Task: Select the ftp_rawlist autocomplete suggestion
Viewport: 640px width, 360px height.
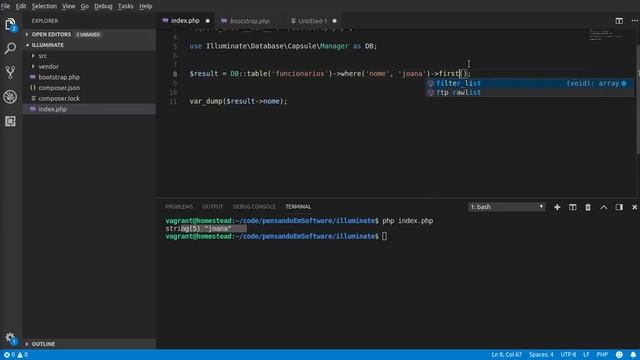Action: click(x=529, y=93)
